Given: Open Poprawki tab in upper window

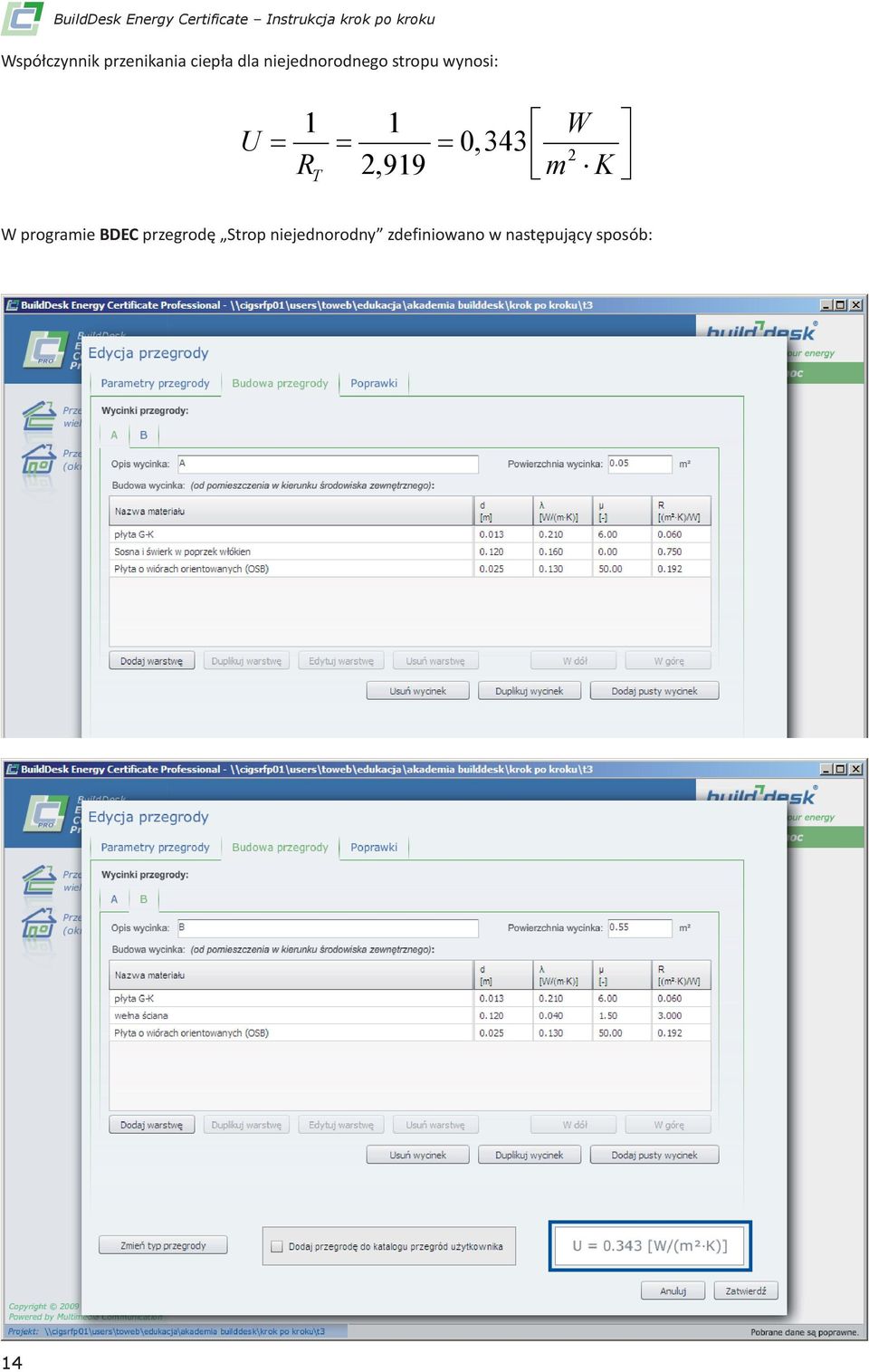Looking at the screenshot, I should 374,383.
